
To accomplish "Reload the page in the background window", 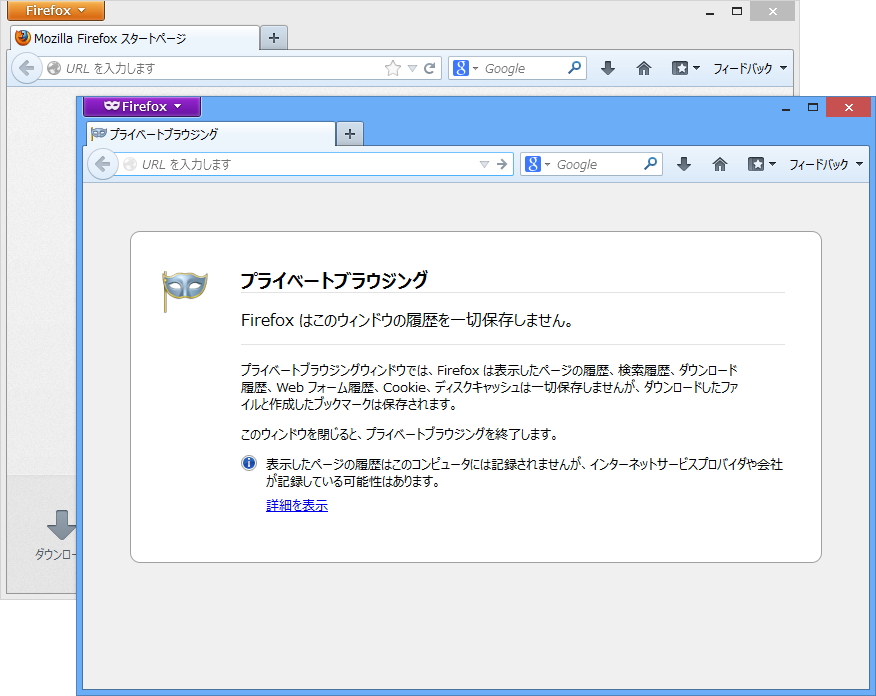I will click(x=431, y=67).
